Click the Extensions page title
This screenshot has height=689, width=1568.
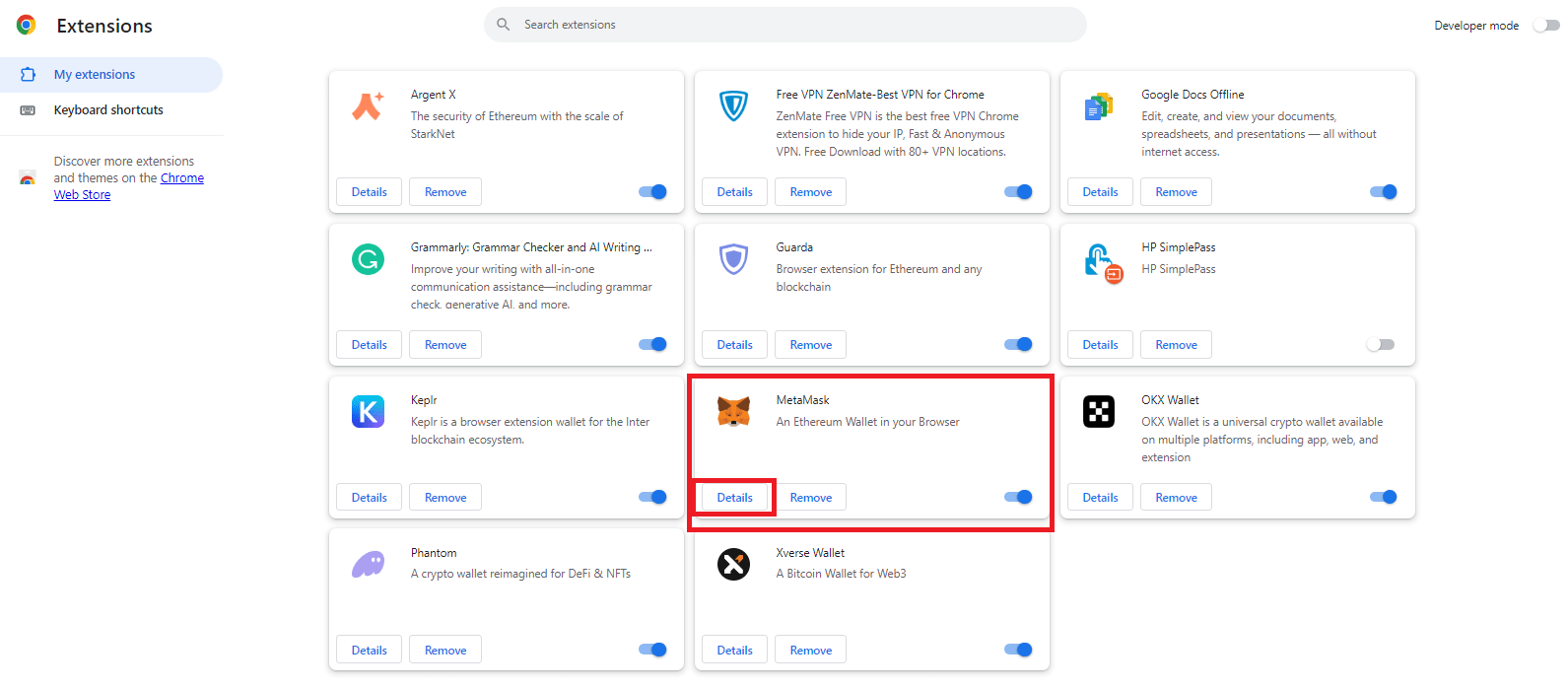coord(104,26)
